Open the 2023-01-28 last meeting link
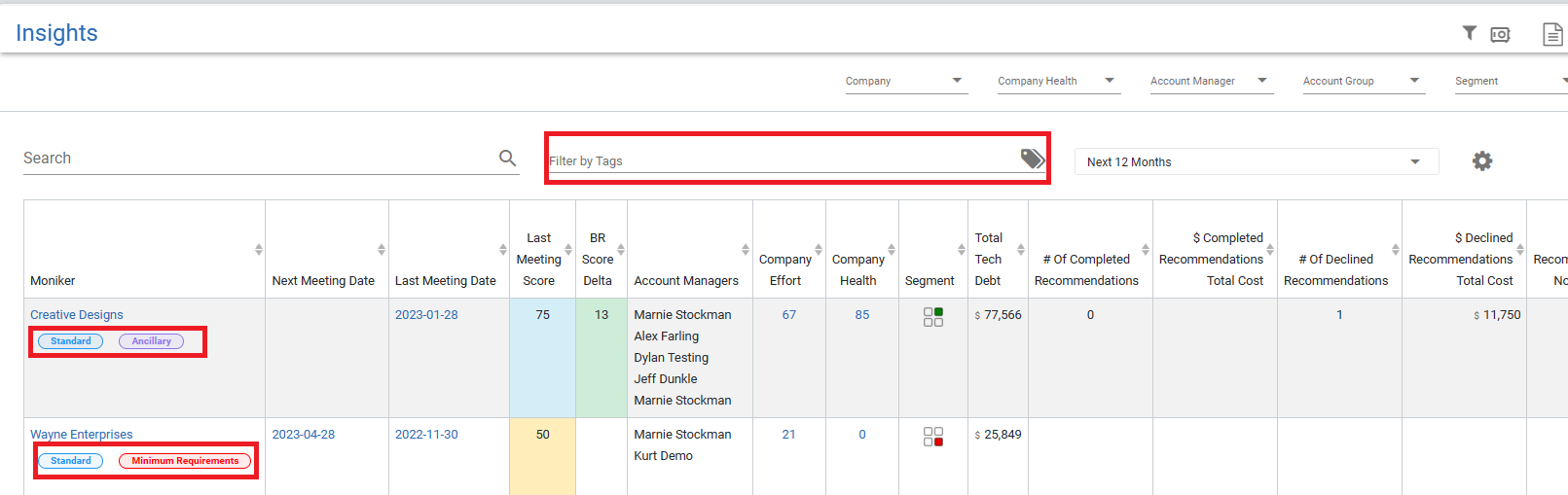 [x=426, y=315]
